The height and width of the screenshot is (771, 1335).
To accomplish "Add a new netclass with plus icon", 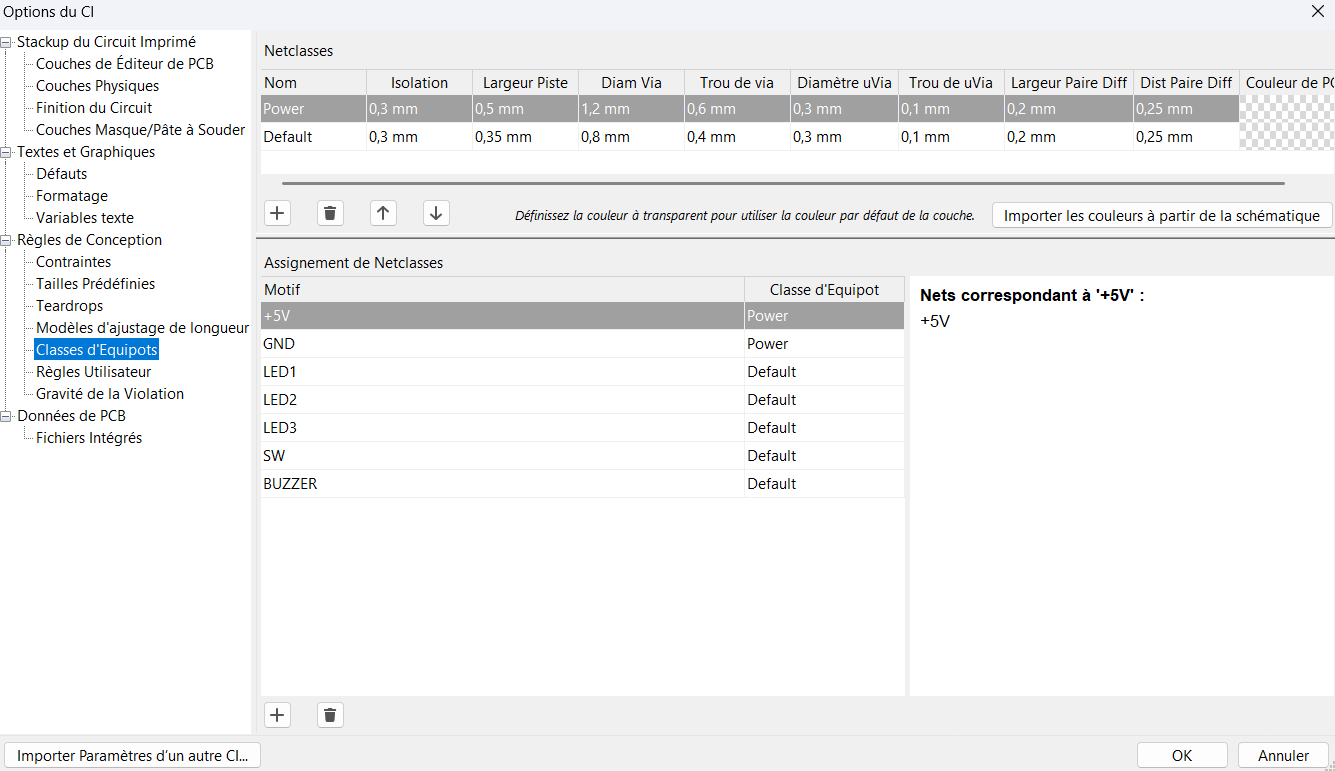I will pos(278,213).
